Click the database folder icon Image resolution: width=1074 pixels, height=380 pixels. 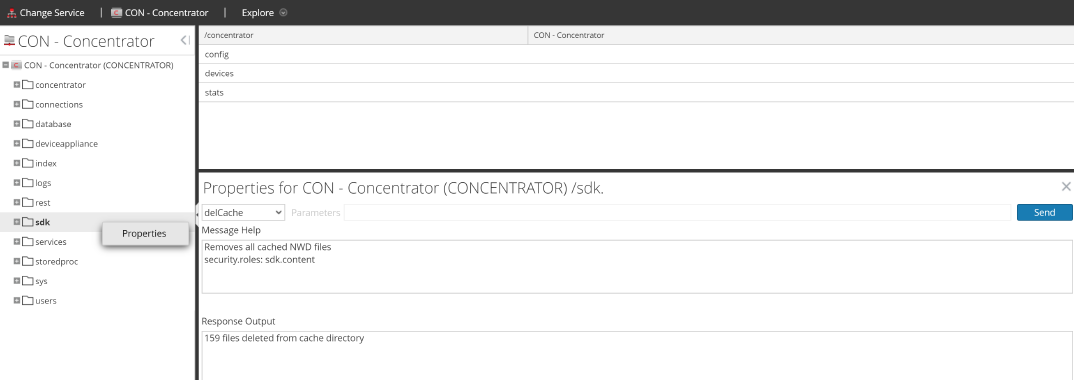point(27,124)
